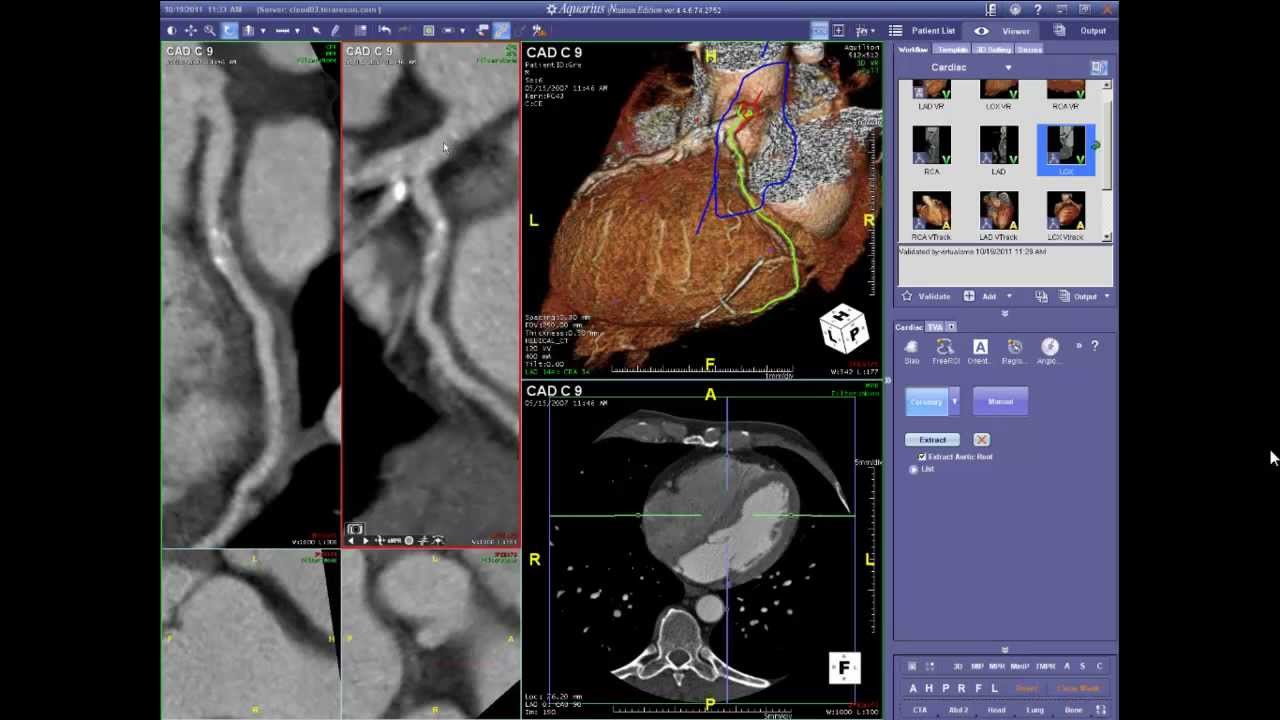The image size is (1280, 720).
Task: Click the undo arrow icon
Action: tap(384, 31)
